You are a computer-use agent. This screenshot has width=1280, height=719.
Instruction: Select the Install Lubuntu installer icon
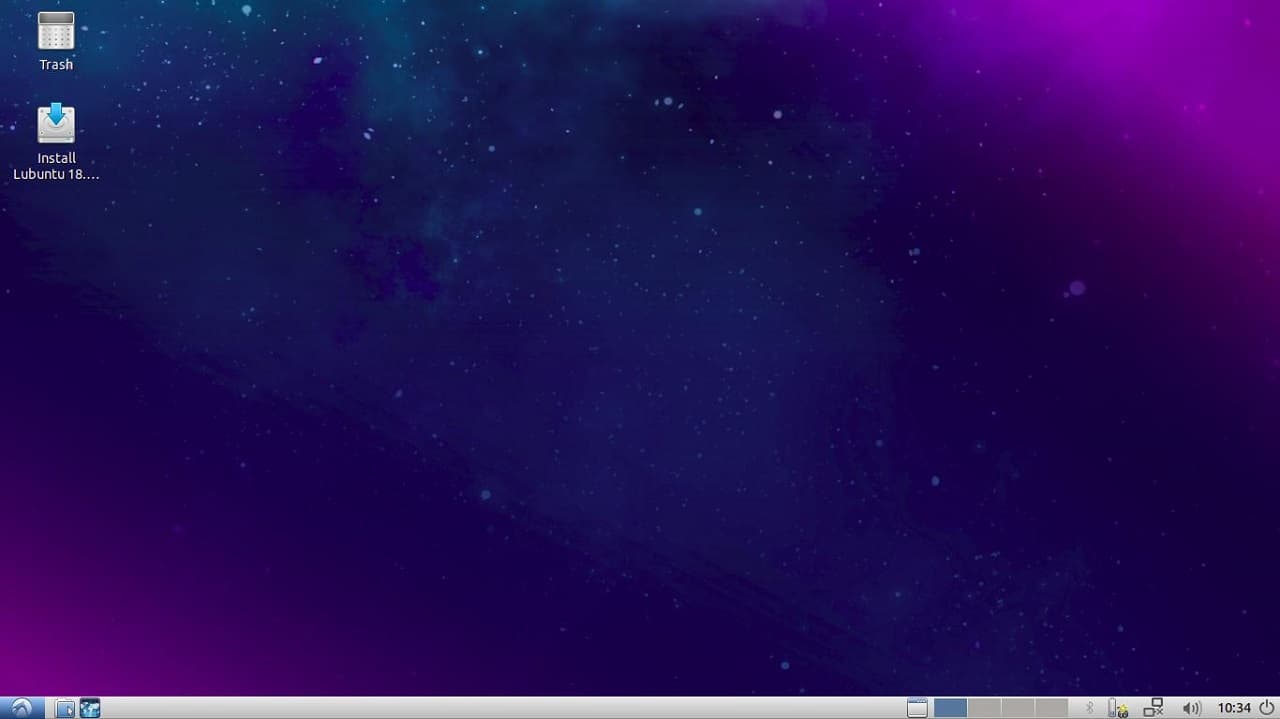pyautogui.click(x=56, y=124)
